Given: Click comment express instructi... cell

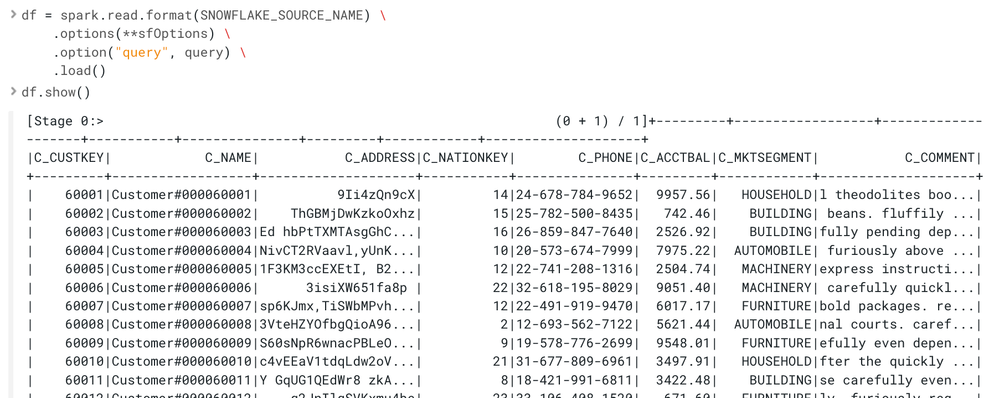Looking at the screenshot, I should (x=897, y=269).
